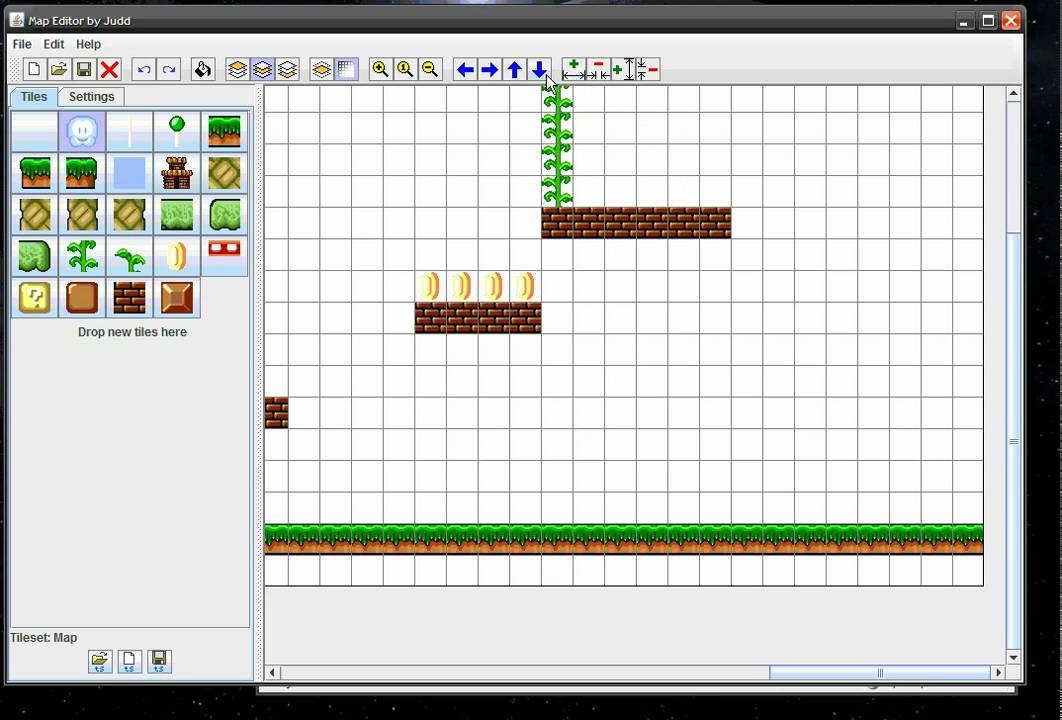Image resolution: width=1062 pixels, height=720 pixels.
Task: Minimize the Map Editor window
Action: 965,21
